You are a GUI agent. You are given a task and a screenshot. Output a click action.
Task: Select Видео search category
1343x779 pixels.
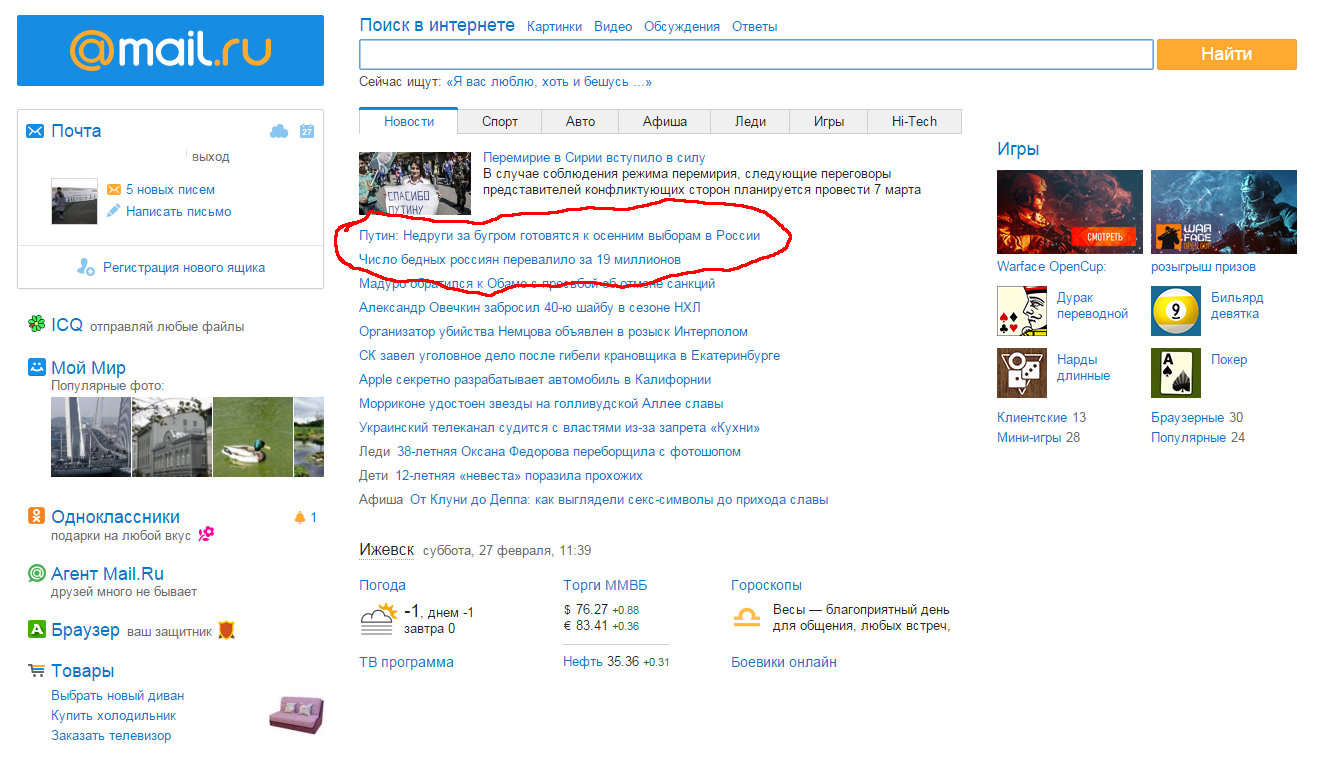[x=613, y=27]
